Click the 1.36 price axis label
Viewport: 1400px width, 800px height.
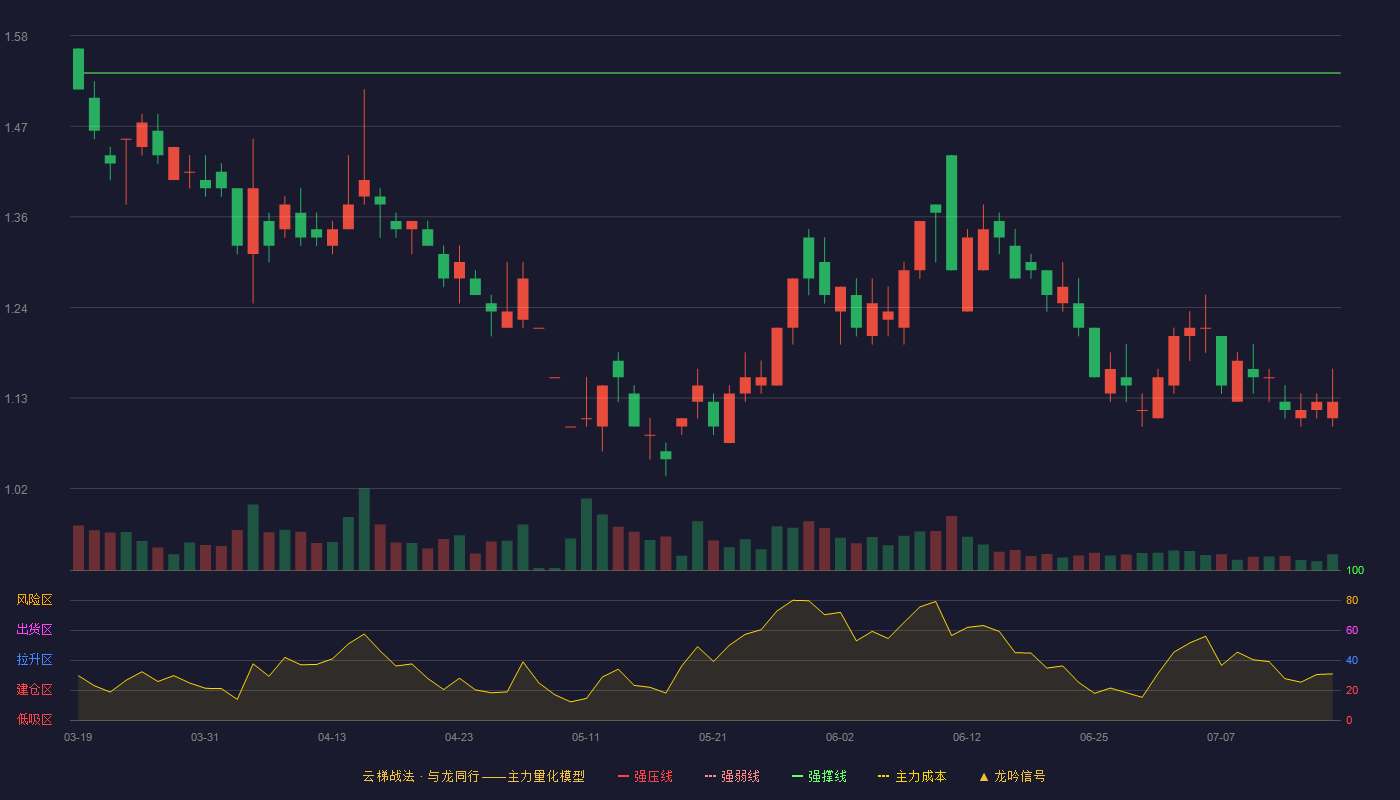coord(16,218)
